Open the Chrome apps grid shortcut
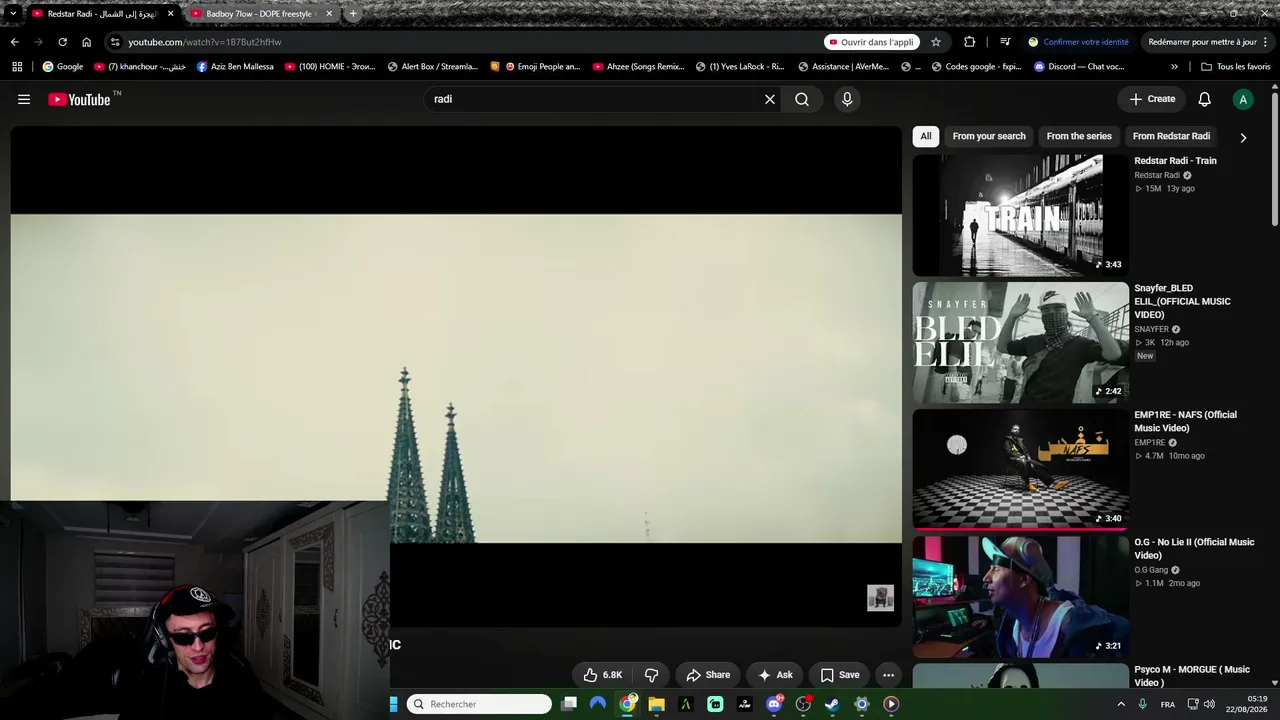 coord(17,67)
